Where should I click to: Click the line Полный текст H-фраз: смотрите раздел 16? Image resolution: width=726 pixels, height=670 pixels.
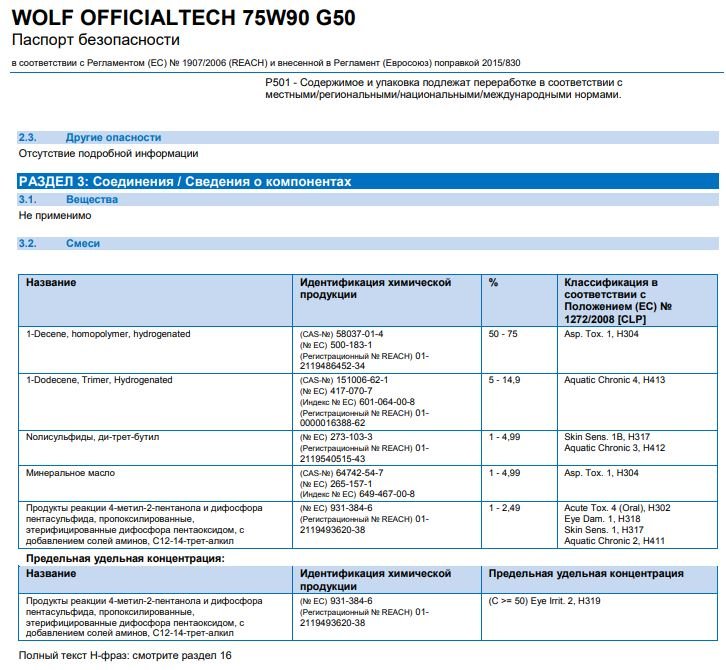[x=125, y=656]
